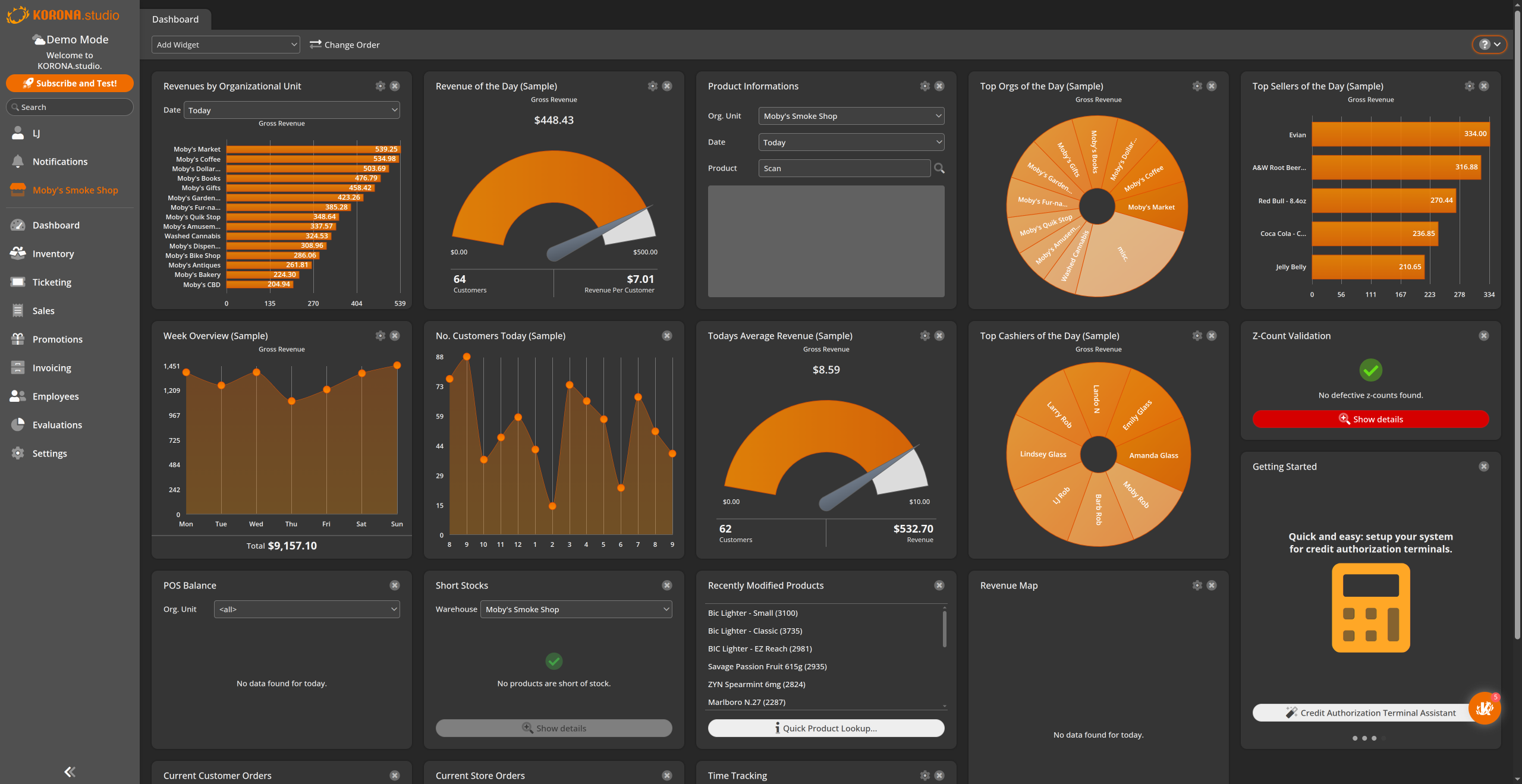Open settings gear for Todays Average Revenue widget
1522x784 pixels.
(925, 336)
